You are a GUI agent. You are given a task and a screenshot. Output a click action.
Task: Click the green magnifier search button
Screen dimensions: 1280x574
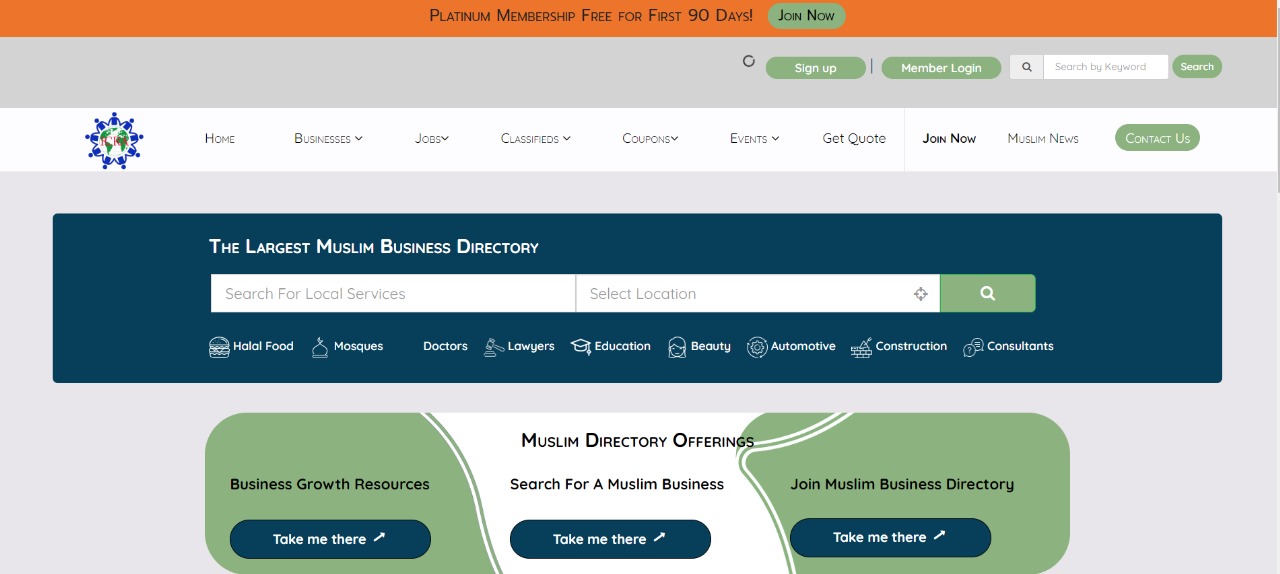point(988,293)
